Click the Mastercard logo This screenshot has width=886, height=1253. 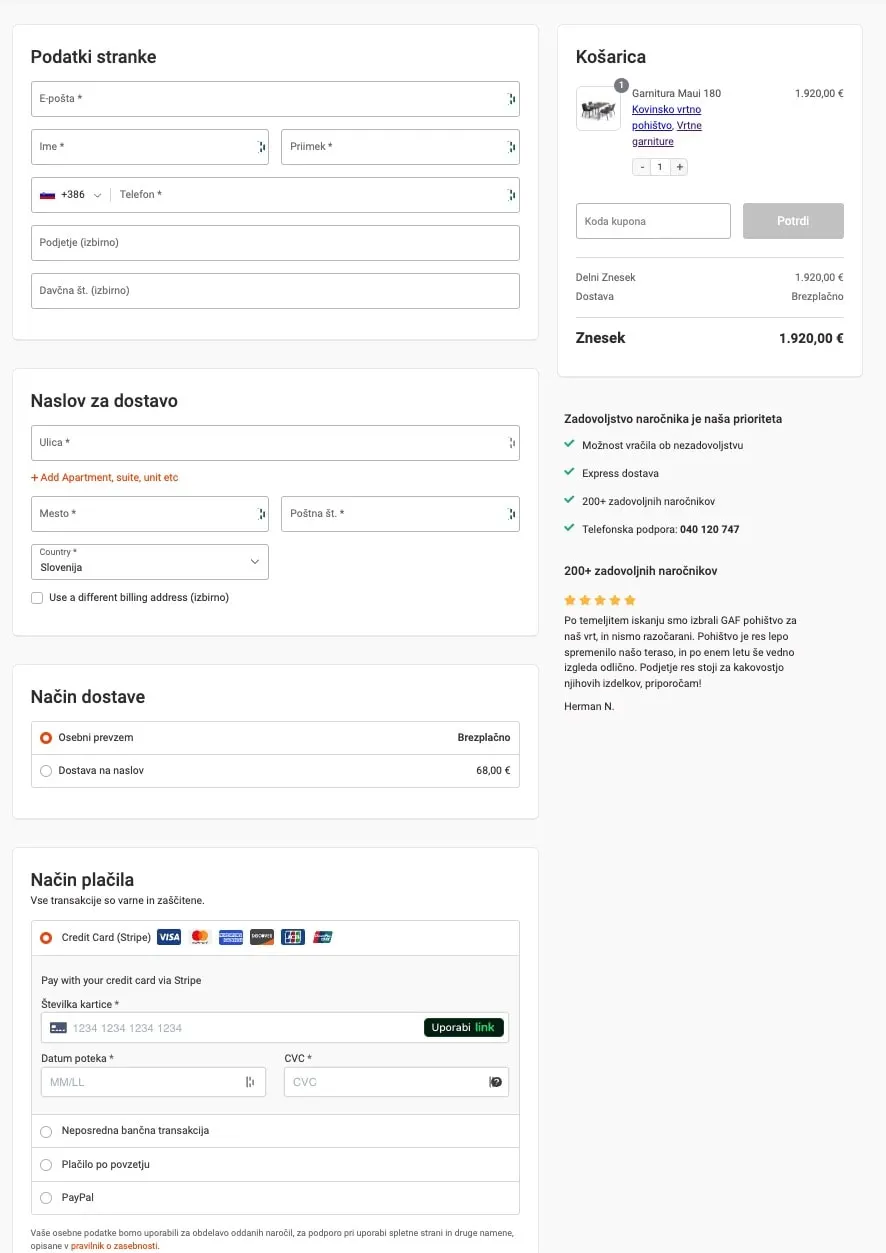click(x=200, y=937)
